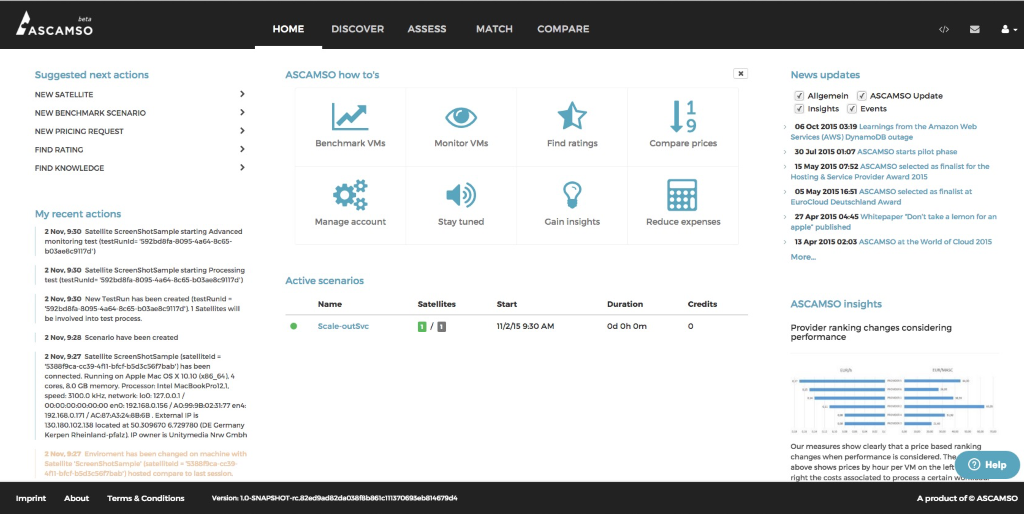Image resolution: width=1024 pixels, height=514 pixels.
Task: Open the Whitepaper lemon for an apple link
Action: [x=893, y=222]
